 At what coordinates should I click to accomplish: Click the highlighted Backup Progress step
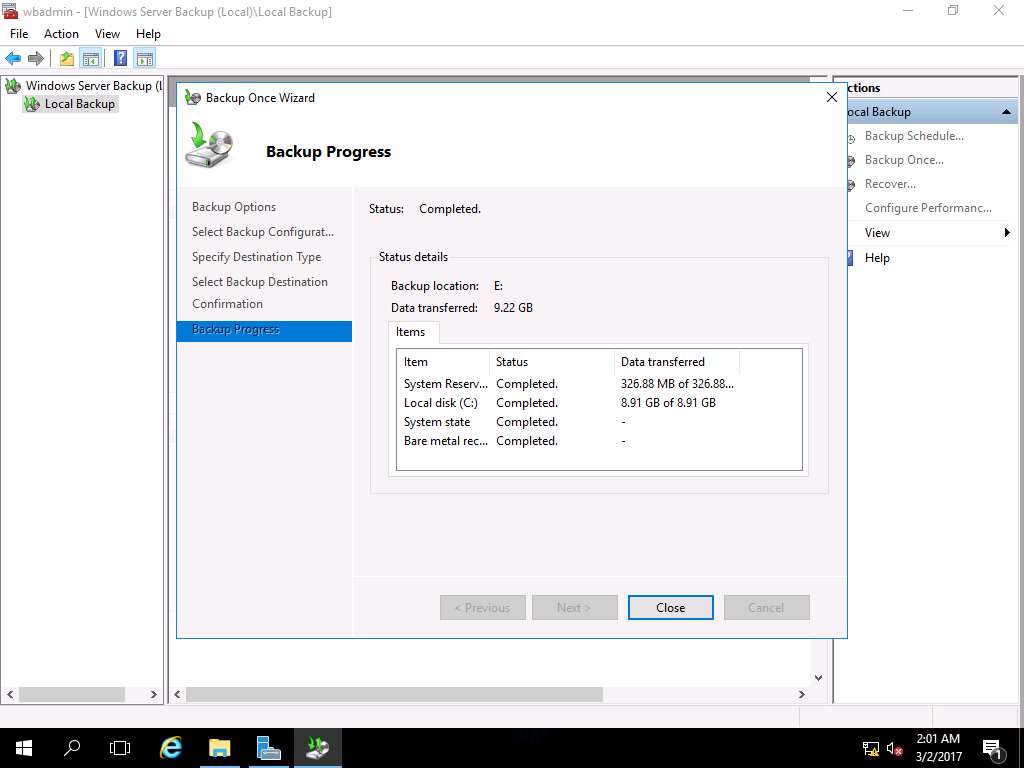coord(264,330)
